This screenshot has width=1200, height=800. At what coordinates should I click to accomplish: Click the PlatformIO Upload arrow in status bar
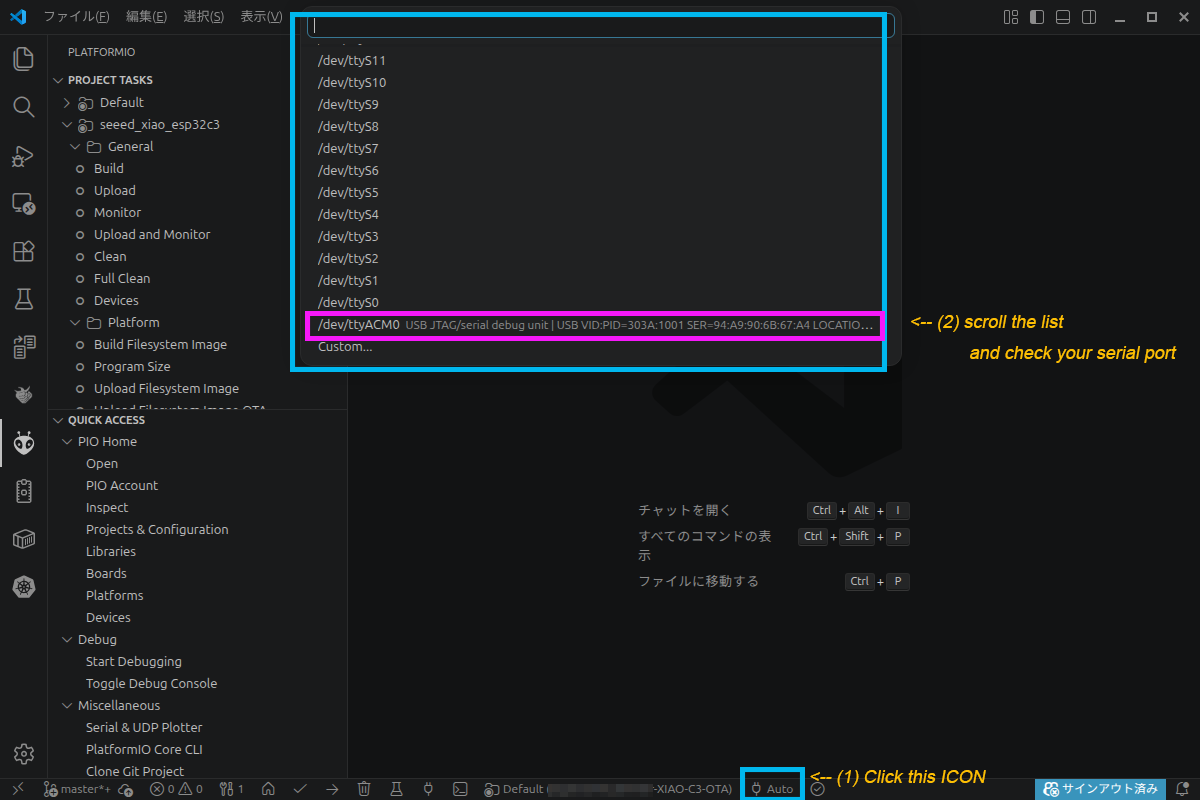point(332,789)
